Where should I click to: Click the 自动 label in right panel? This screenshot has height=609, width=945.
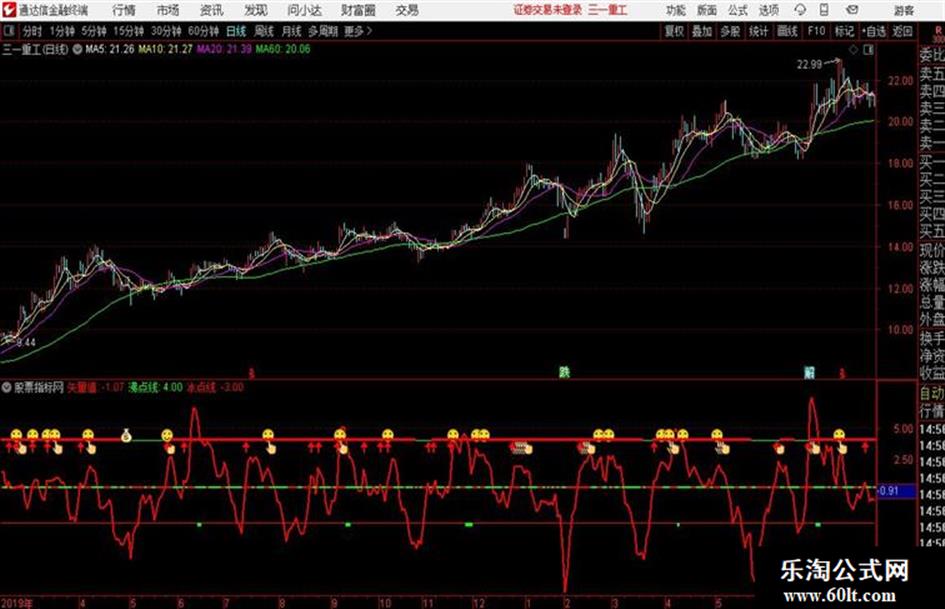(x=932, y=394)
